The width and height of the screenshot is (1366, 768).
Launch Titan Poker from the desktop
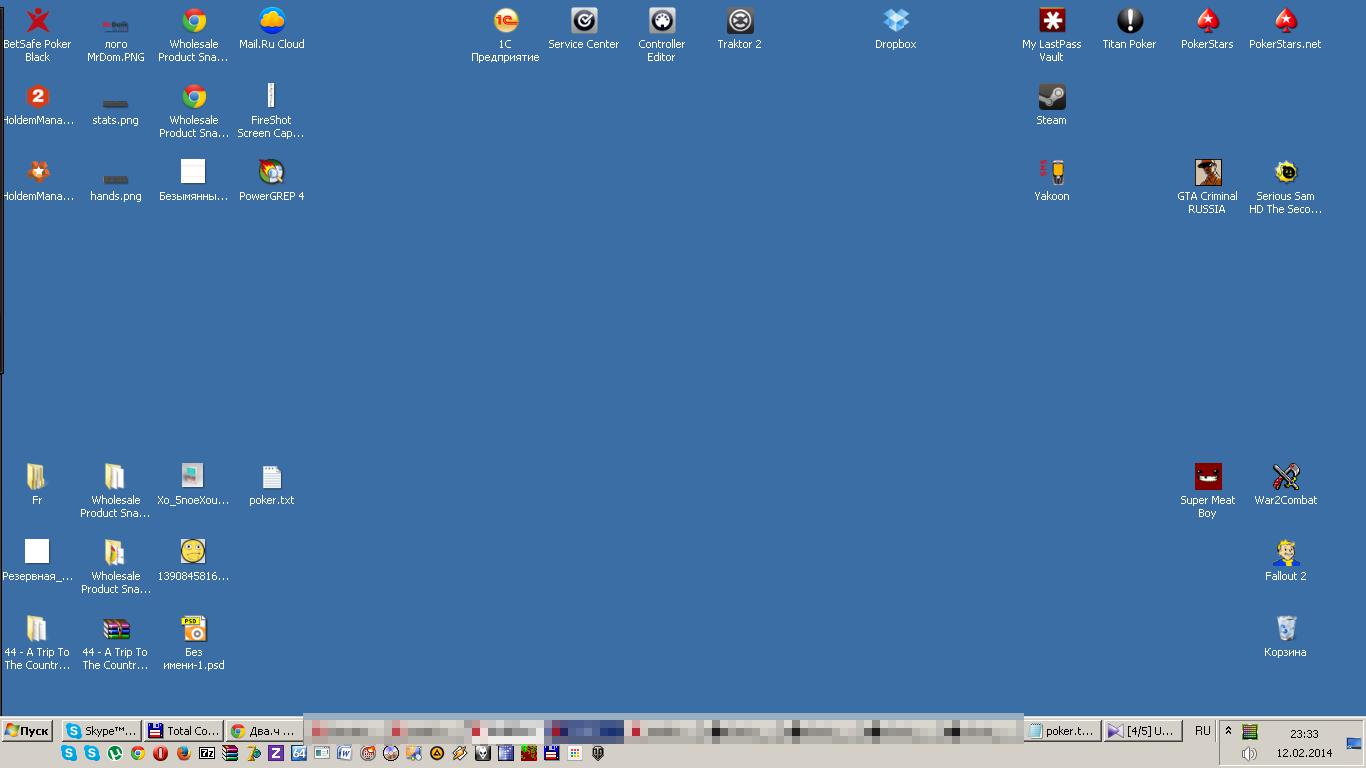pos(1130,29)
